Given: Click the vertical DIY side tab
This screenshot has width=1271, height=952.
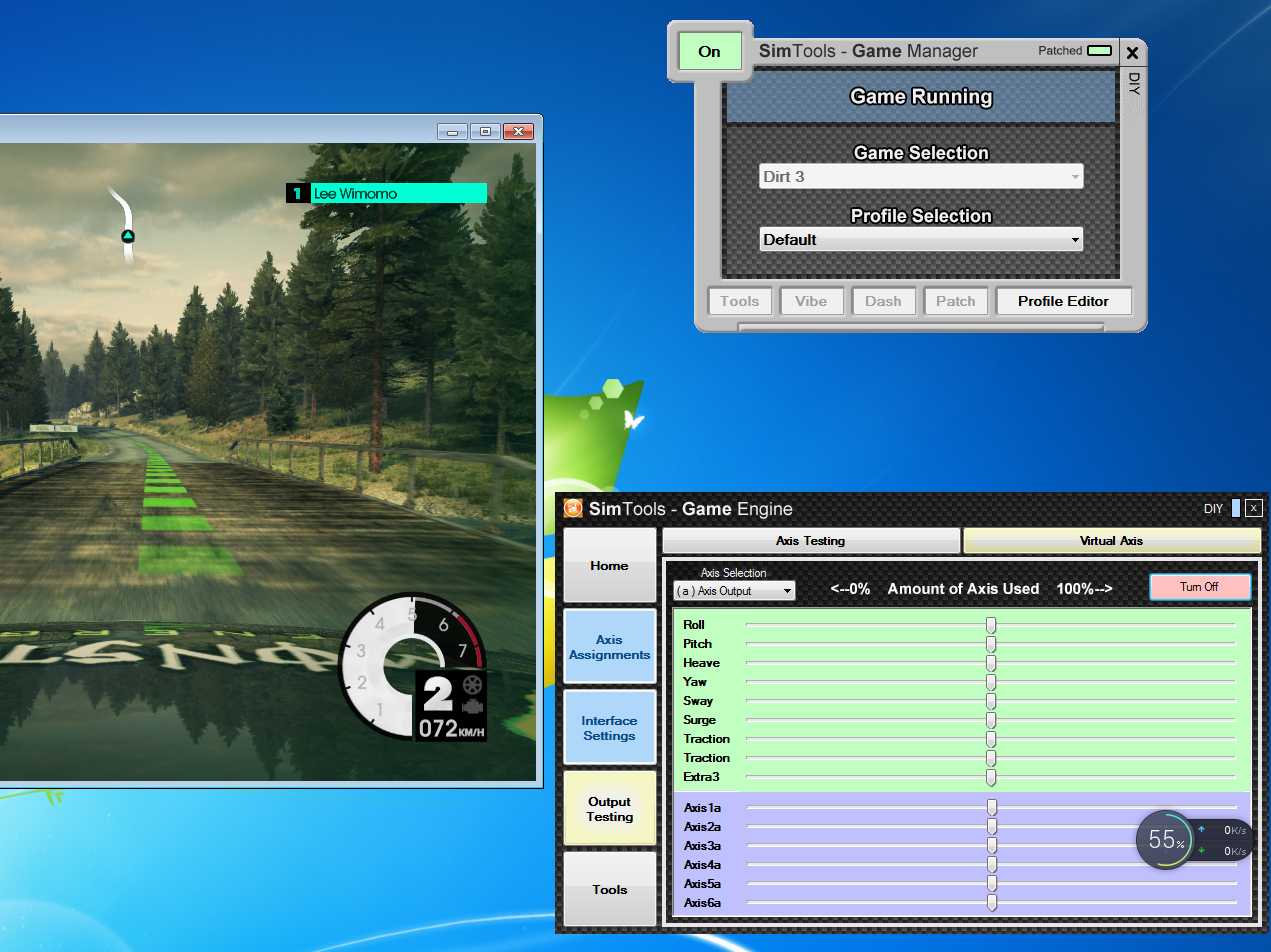Looking at the screenshot, I should point(1133,82).
